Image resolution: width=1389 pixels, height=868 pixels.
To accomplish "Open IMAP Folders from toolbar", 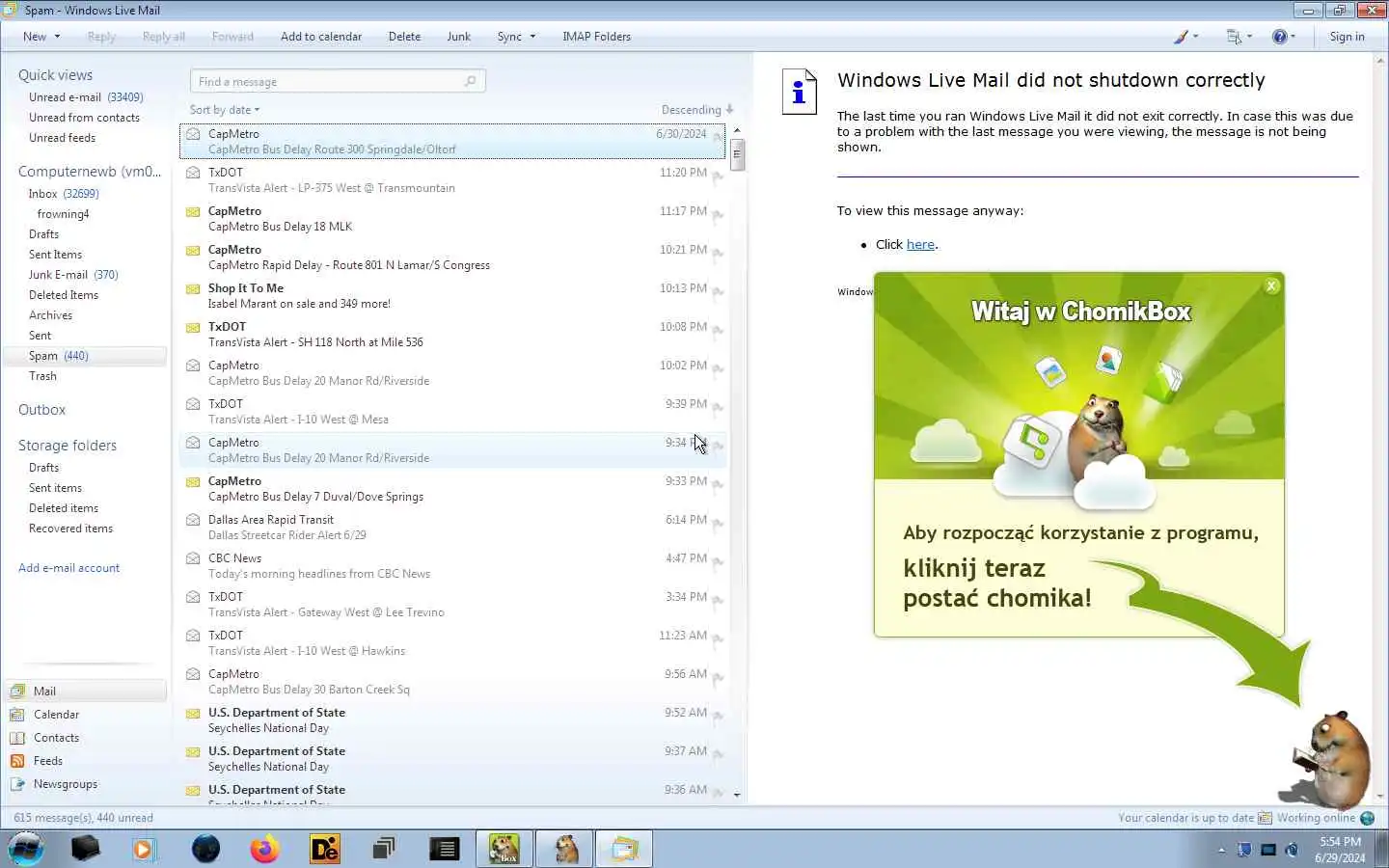I will pos(597,37).
